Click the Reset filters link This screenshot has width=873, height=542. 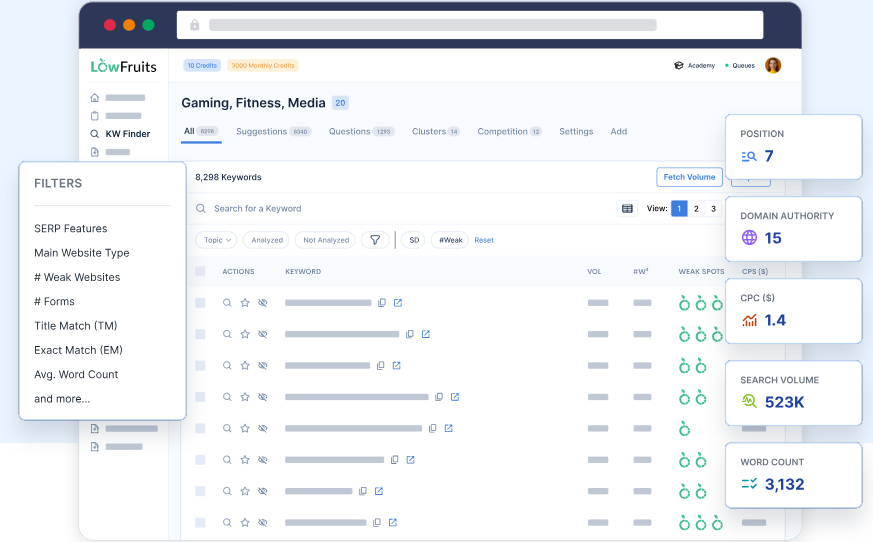(484, 240)
